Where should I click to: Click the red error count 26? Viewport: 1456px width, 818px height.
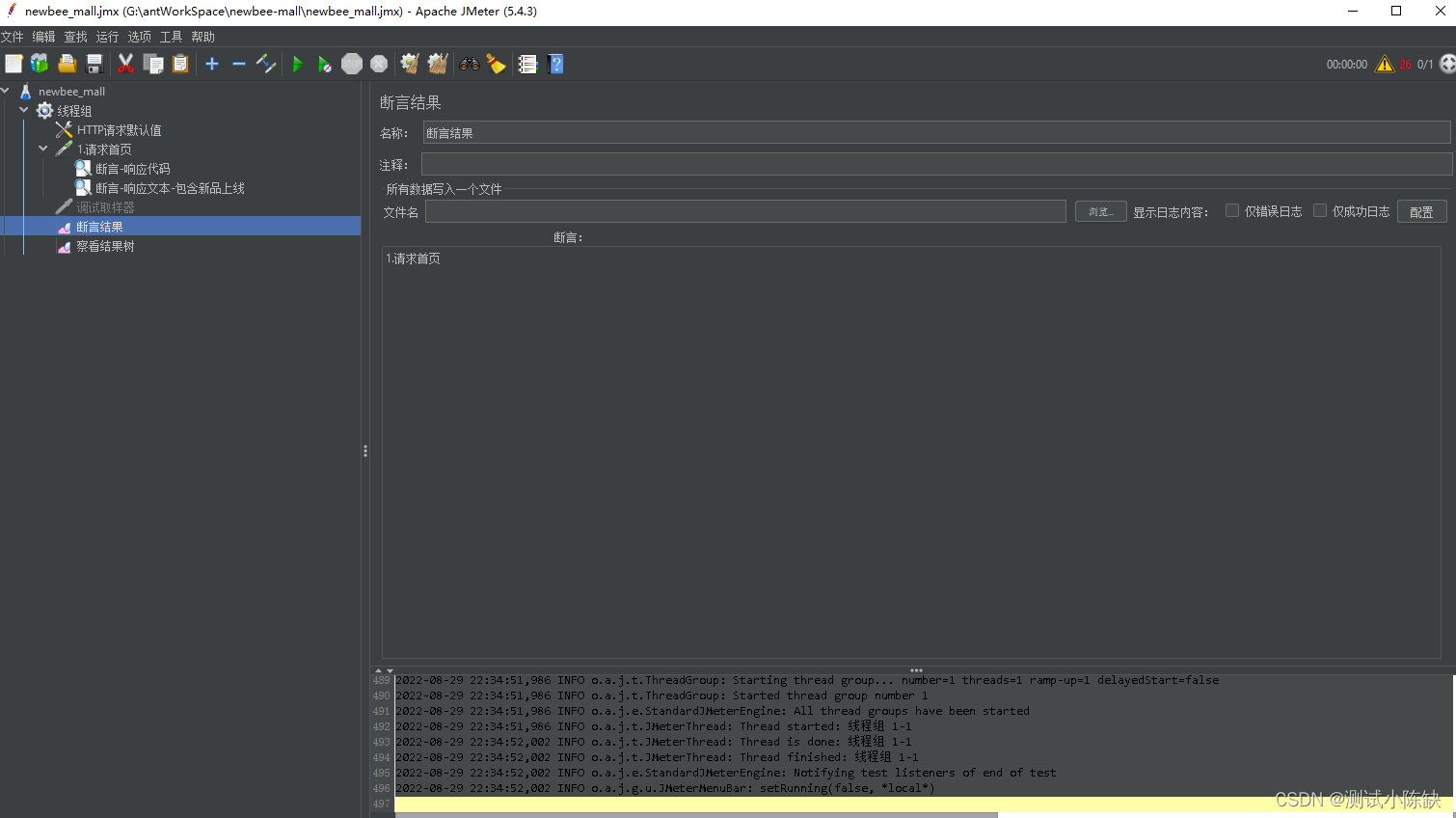[1405, 65]
